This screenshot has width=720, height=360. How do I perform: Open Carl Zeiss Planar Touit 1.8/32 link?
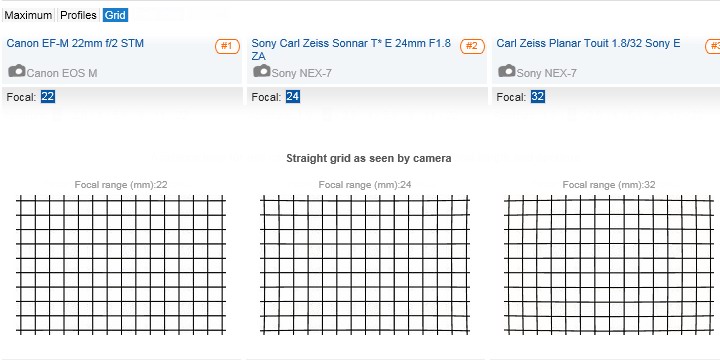(588, 44)
